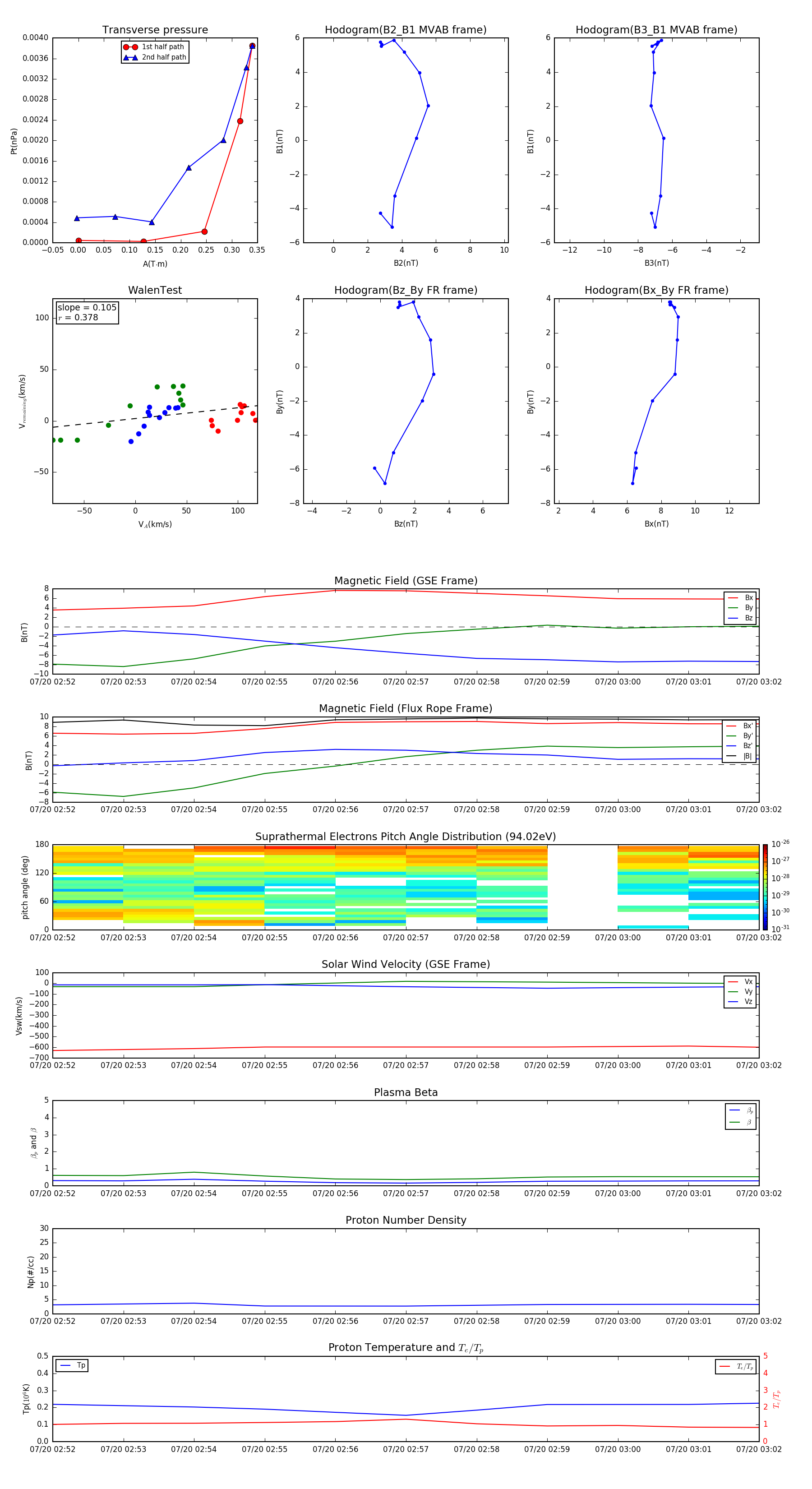Click '07/20 03:02' tick under Proton Number Density
The height and width of the screenshot is (1489, 812).
(758, 1321)
